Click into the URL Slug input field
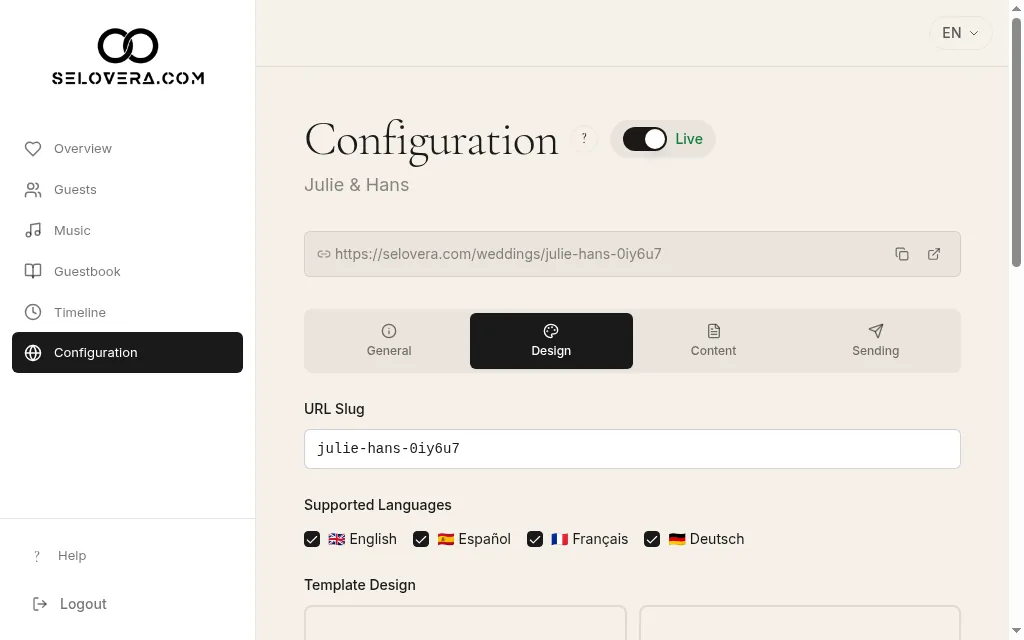 [632, 449]
